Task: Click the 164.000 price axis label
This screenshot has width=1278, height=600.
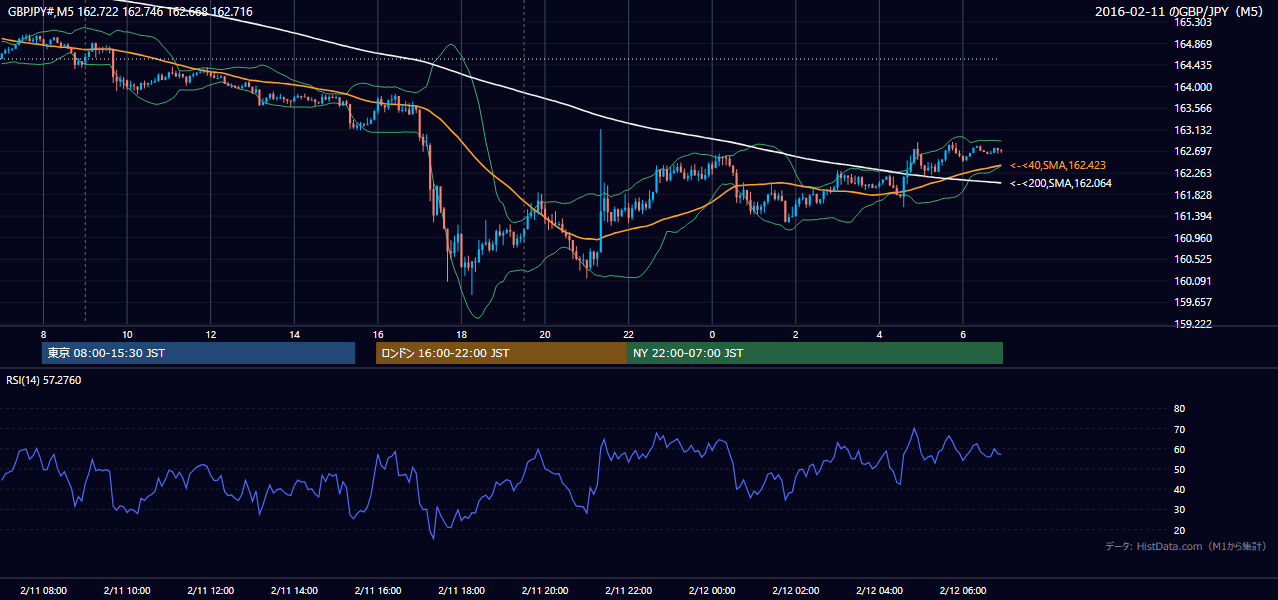Action: (x=1193, y=87)
